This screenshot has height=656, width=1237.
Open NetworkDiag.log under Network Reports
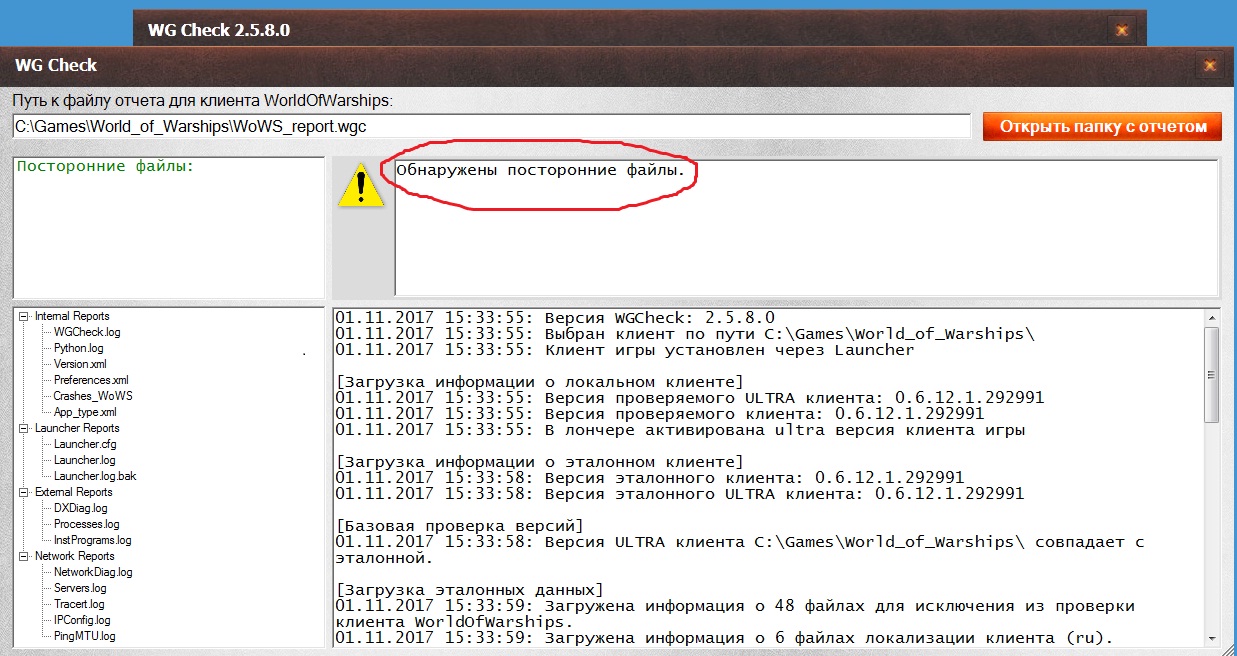93,572
